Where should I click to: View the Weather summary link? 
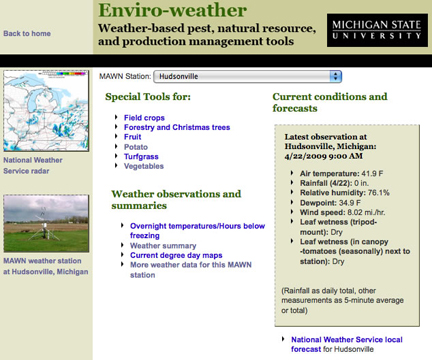coord(163,246)
